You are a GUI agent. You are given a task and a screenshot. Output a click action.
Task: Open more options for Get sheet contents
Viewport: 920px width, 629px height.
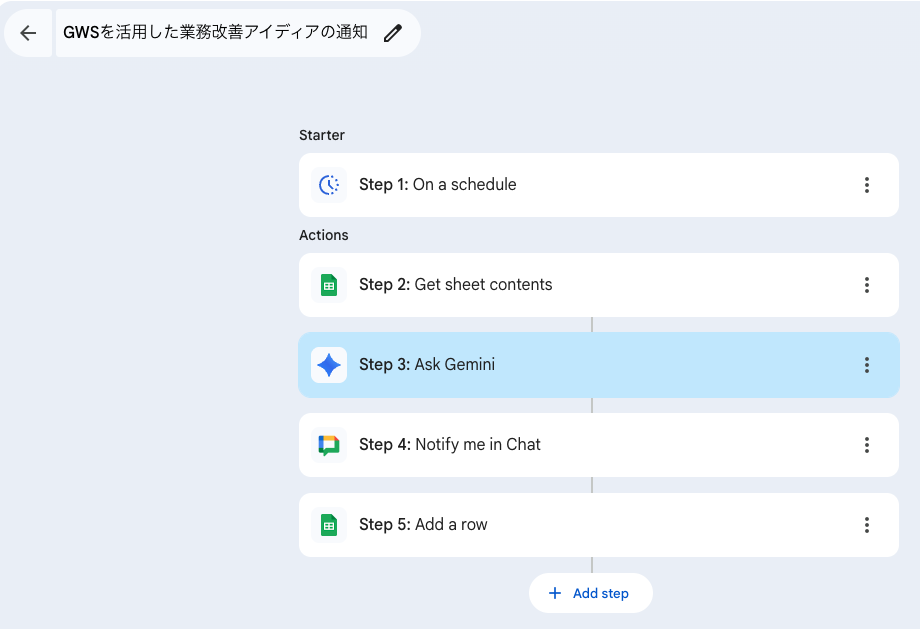coord(866,285)
